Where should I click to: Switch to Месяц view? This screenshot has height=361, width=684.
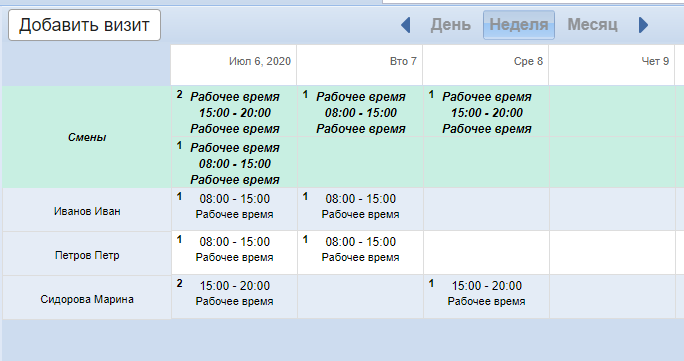click(592, 25)
